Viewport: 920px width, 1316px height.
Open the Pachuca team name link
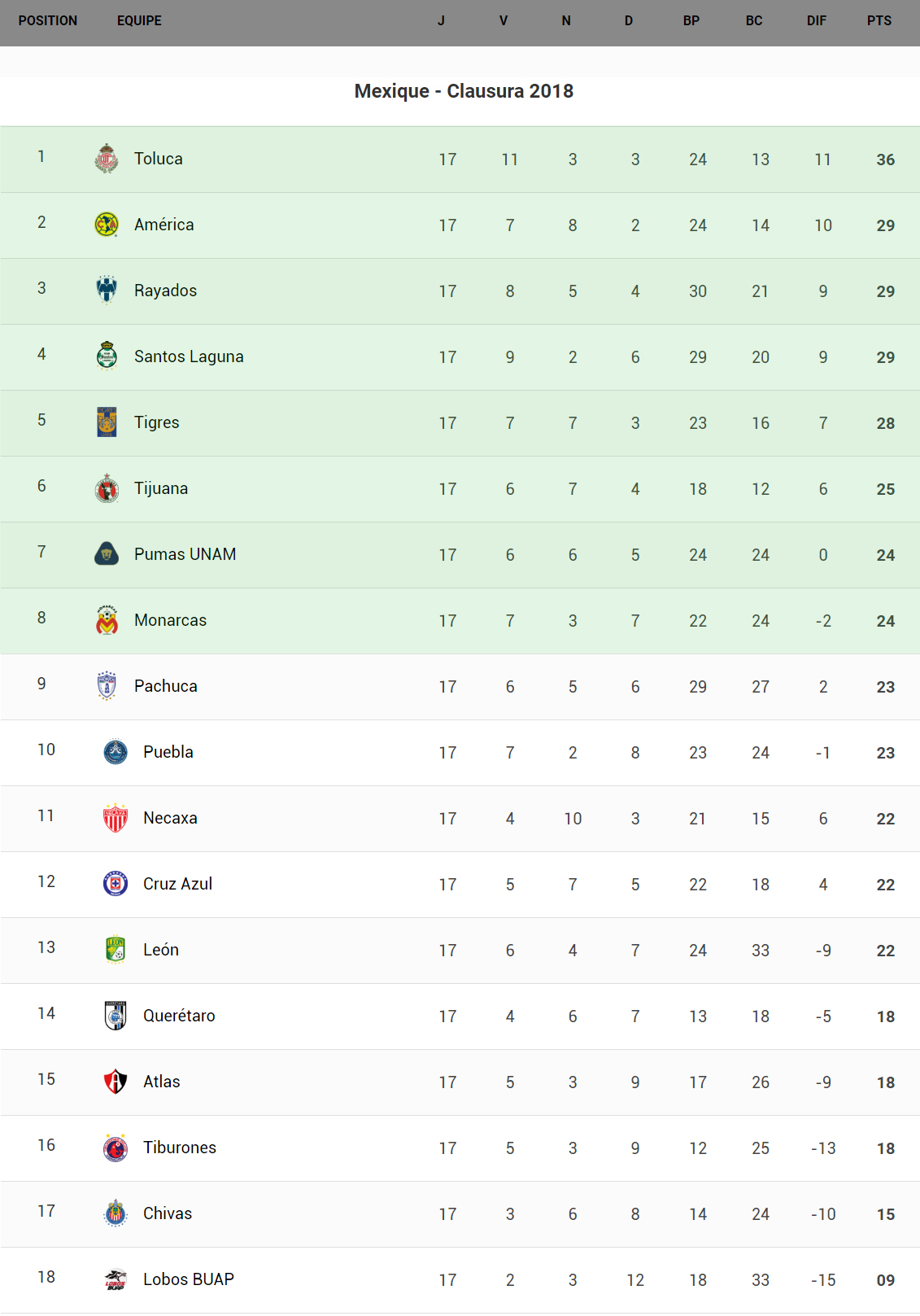[x=166, y=686]
